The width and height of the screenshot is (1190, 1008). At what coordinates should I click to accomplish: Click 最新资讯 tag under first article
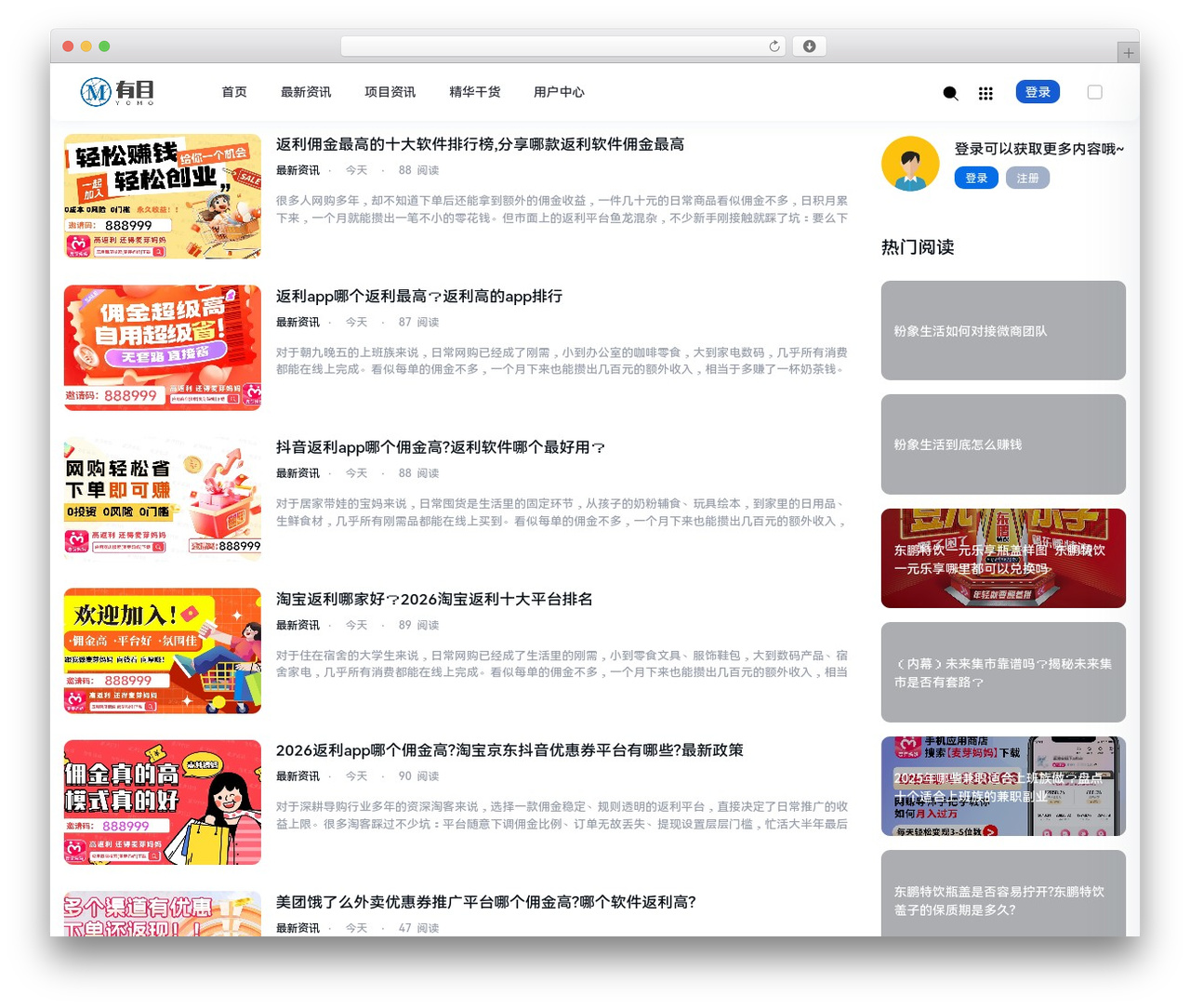tap(297, 170)
